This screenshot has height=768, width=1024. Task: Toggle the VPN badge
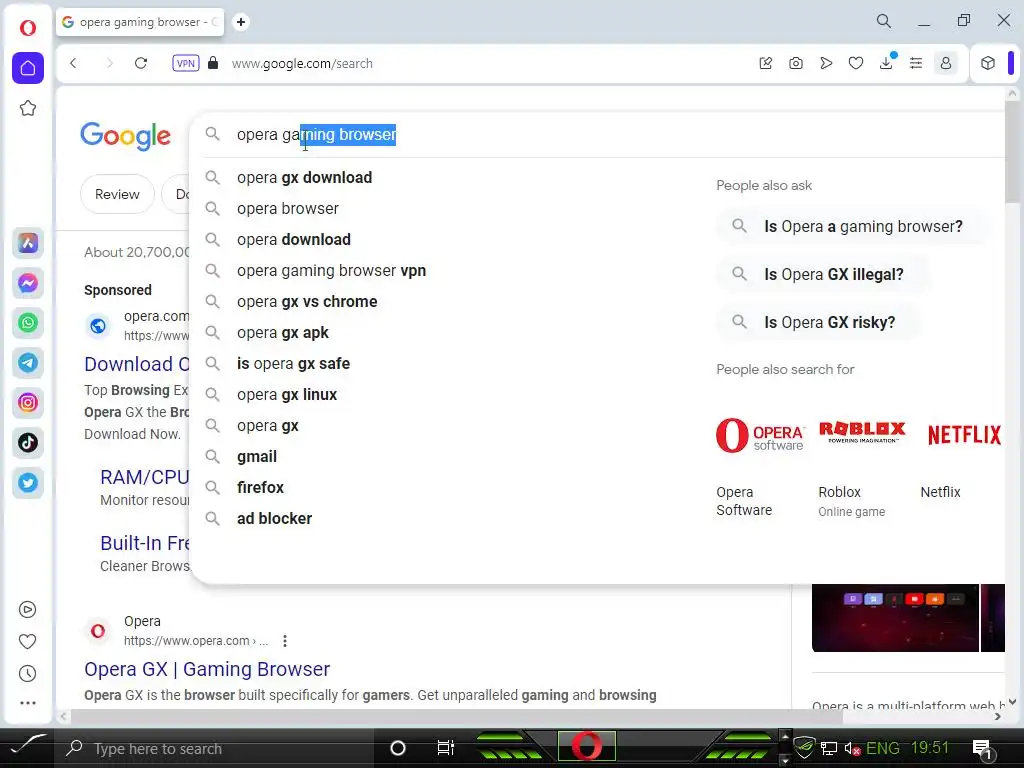tap(185, 63)
